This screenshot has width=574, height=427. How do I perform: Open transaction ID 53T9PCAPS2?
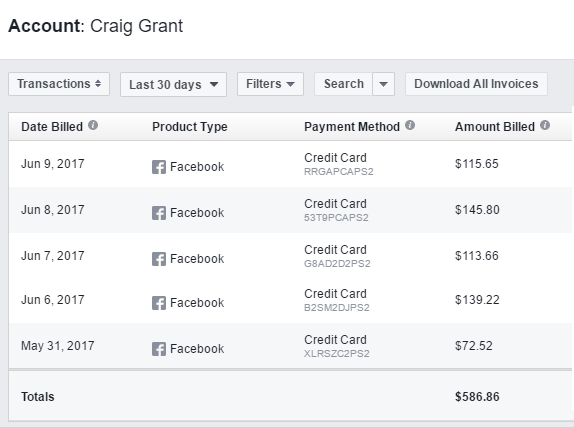point(336,218)
